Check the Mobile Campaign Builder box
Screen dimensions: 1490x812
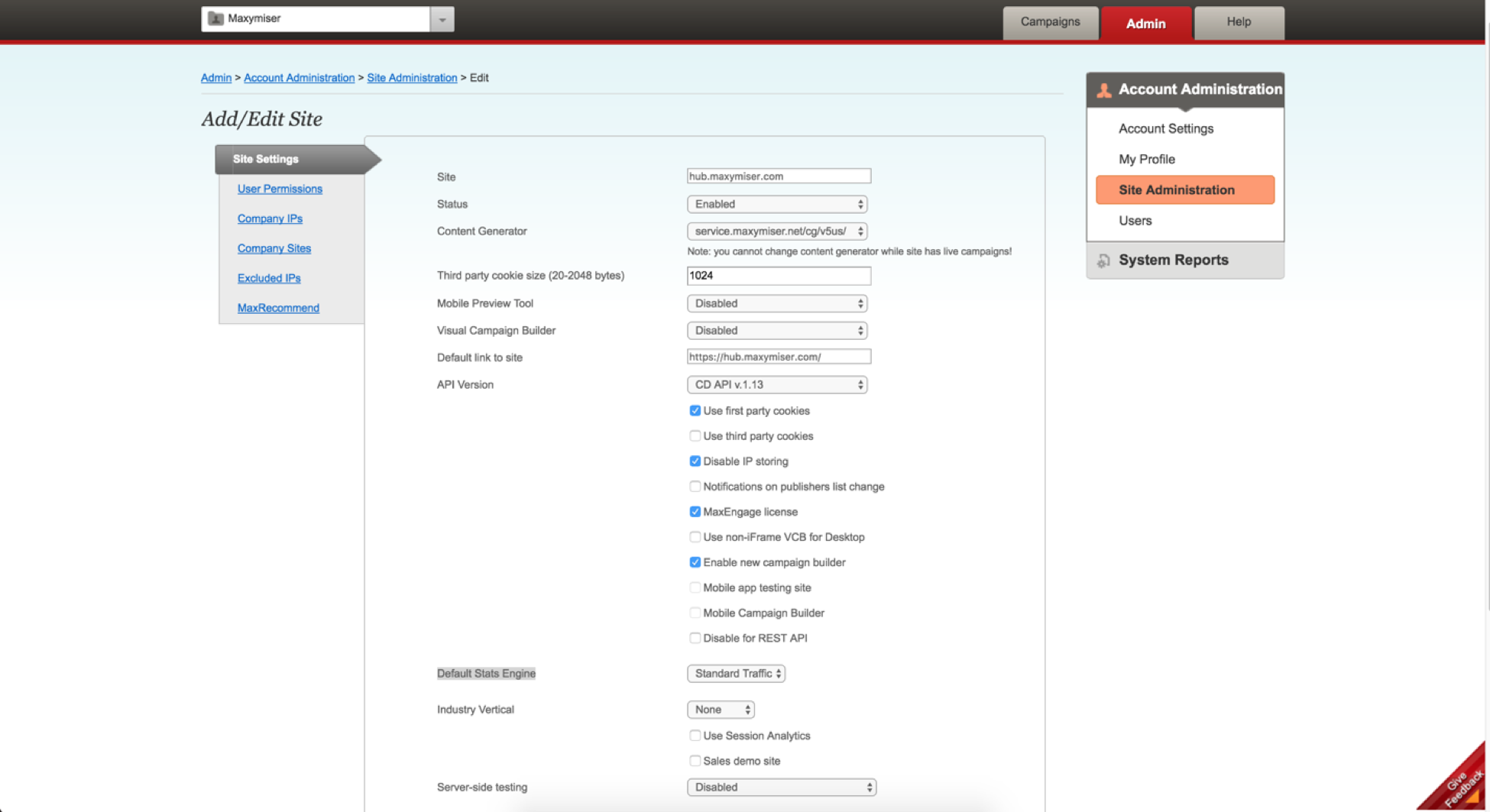tap(695, 613)
